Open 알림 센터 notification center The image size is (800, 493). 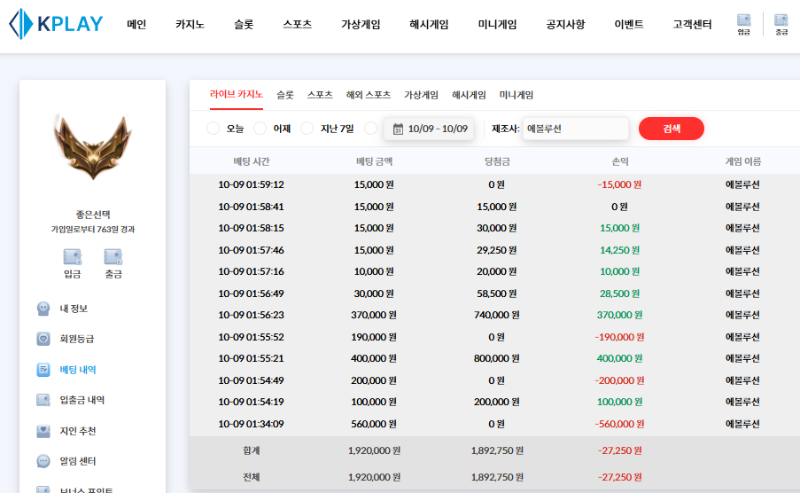tap(80, 461)
